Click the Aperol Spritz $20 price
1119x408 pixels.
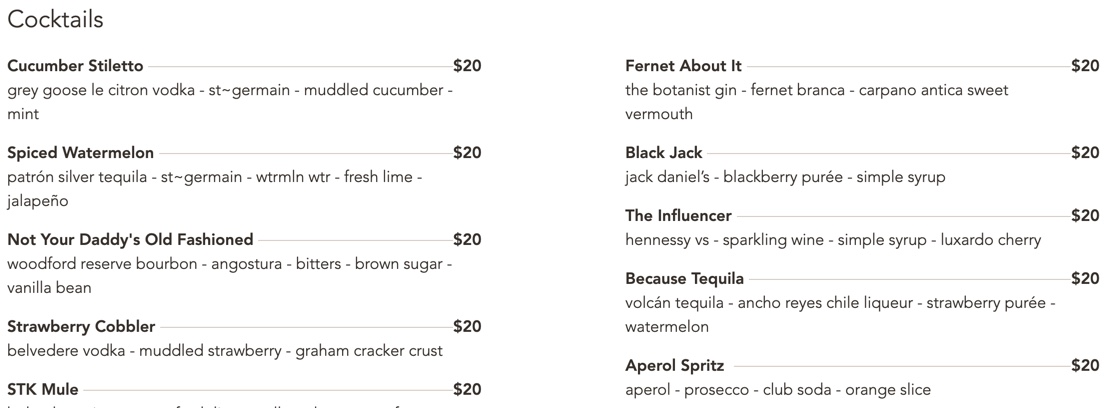(1085, 365)
